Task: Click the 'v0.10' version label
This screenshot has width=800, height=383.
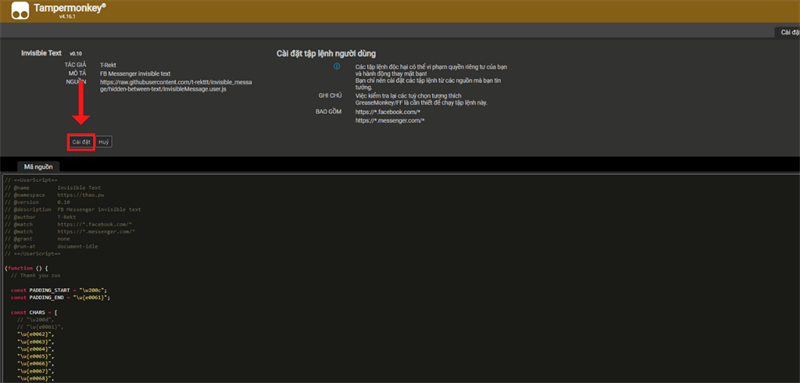Action: [x=76, y=54]
